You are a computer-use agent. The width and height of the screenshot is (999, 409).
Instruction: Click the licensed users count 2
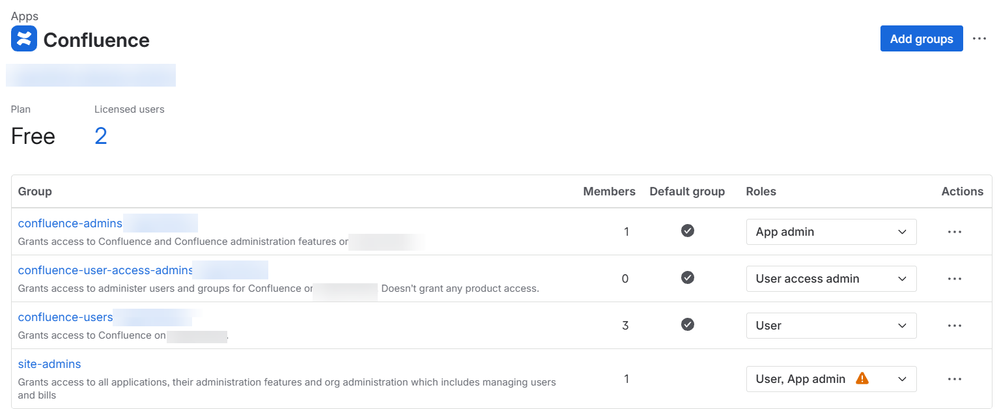[x=100, y=136]
